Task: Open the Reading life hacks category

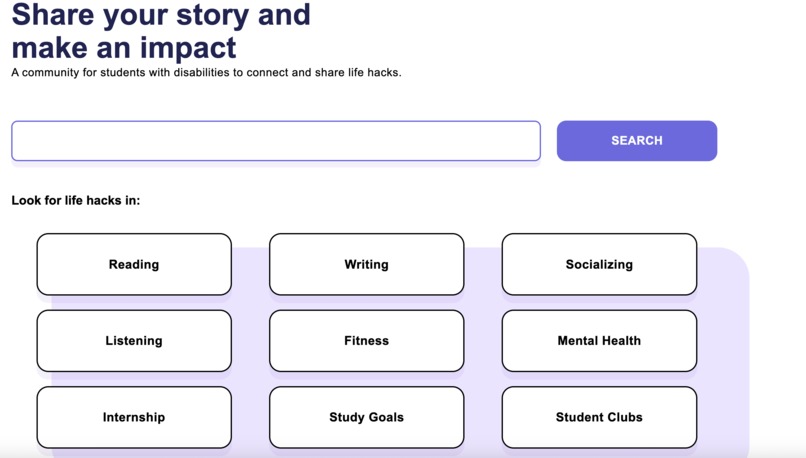Action: pyautogui.click(x=134, y=264)
